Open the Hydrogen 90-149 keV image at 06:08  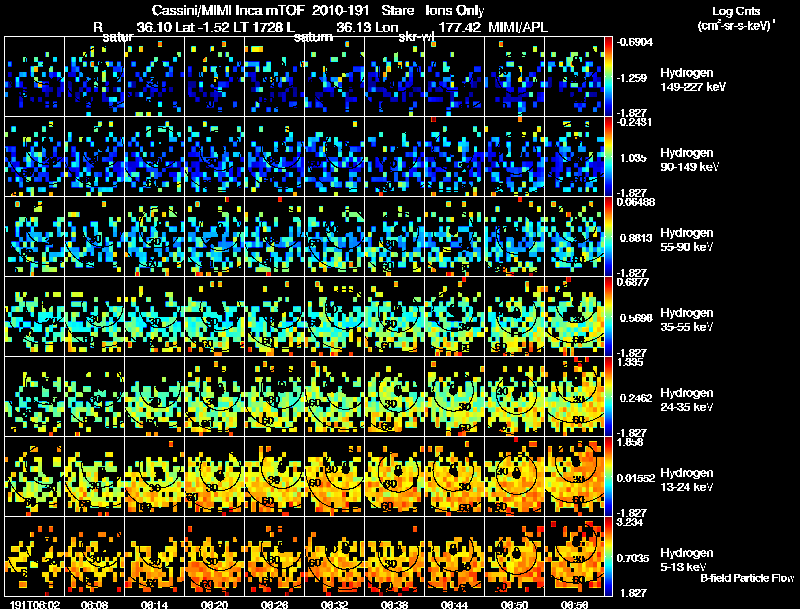[x=94, y=156]
